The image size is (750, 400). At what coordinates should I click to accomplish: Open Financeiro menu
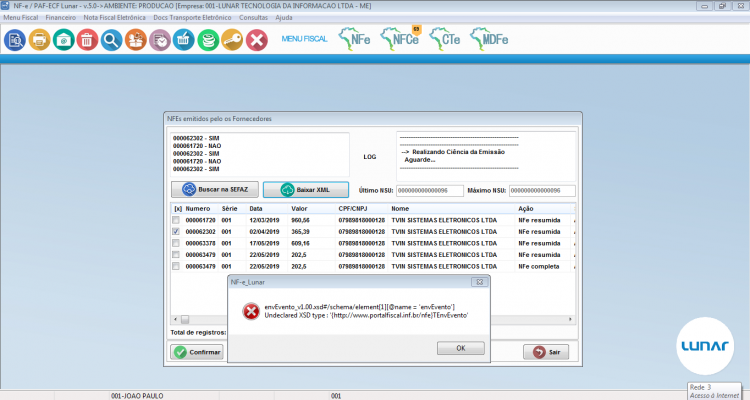[61, 18]
